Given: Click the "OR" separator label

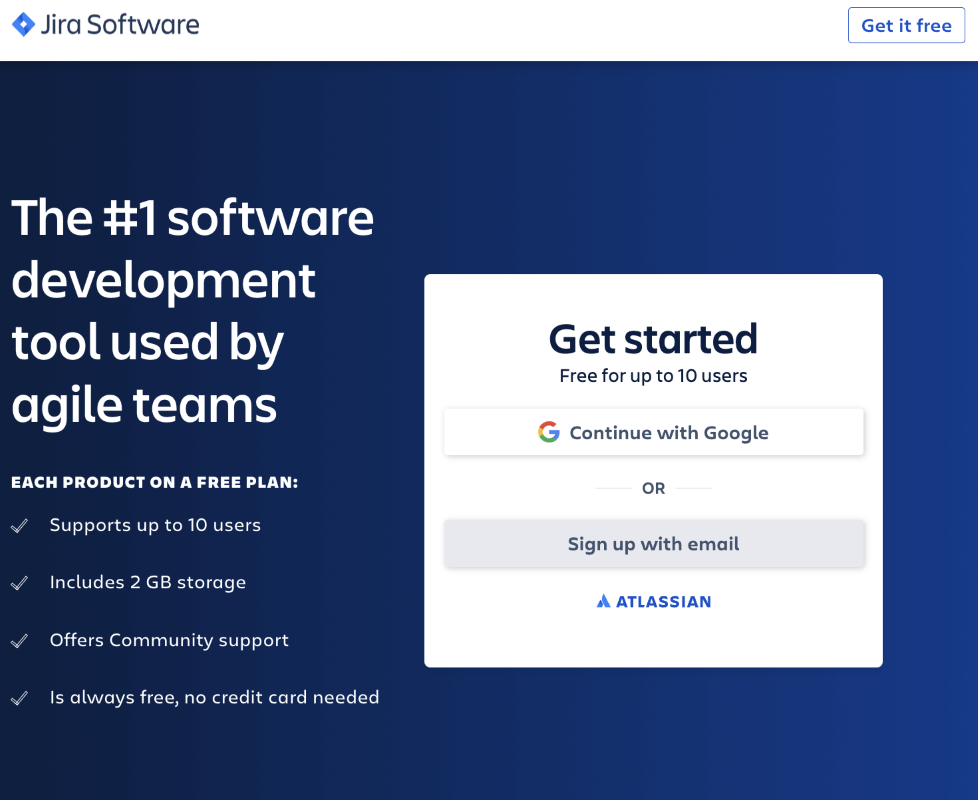Looking at the screenshot, I should 654,488.
